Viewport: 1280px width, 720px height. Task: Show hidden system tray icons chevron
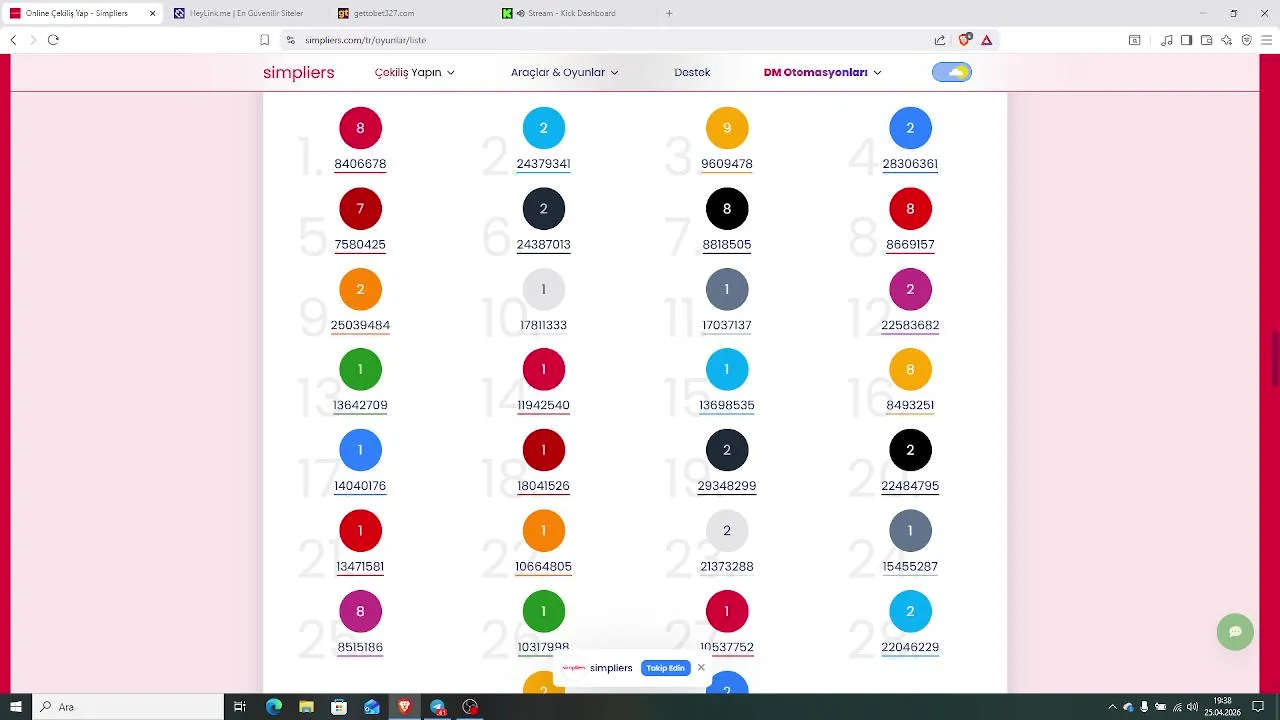1112,707
